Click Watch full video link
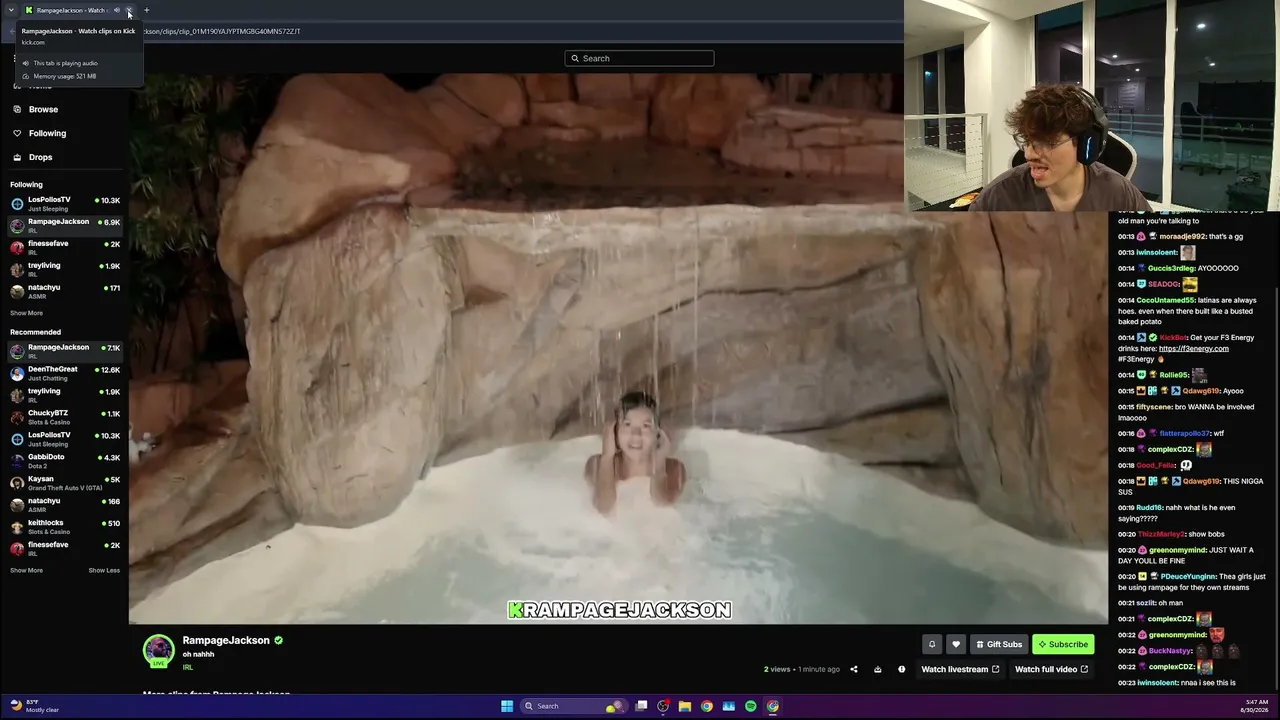 (x=1051, y=669)
